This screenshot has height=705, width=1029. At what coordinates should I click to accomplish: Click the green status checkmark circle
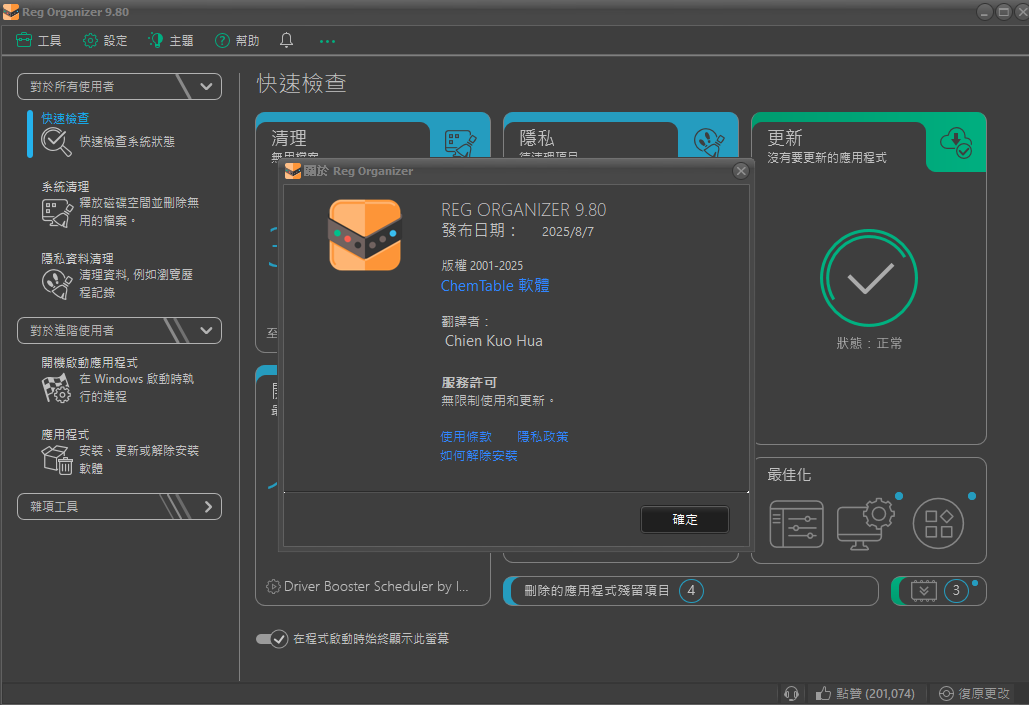pyautogui.click(x=868, y=278)
